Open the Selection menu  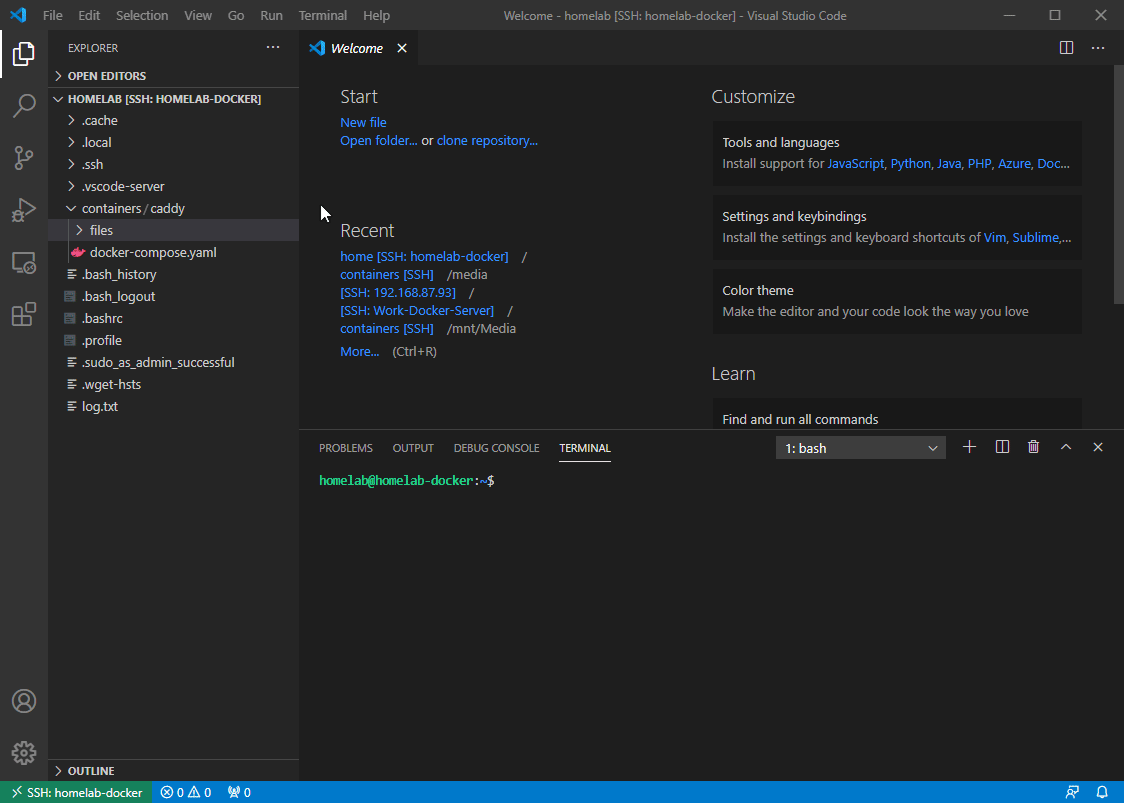point(142,15)
